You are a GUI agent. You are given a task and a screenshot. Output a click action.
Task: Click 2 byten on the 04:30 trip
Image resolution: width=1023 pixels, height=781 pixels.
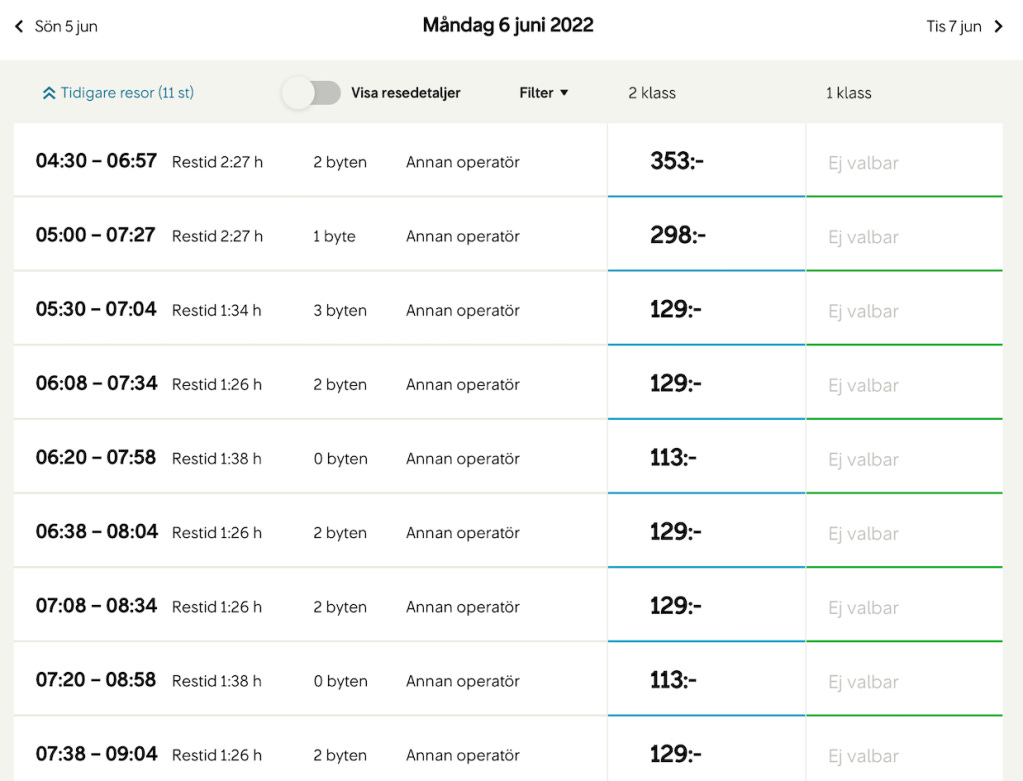340,162
